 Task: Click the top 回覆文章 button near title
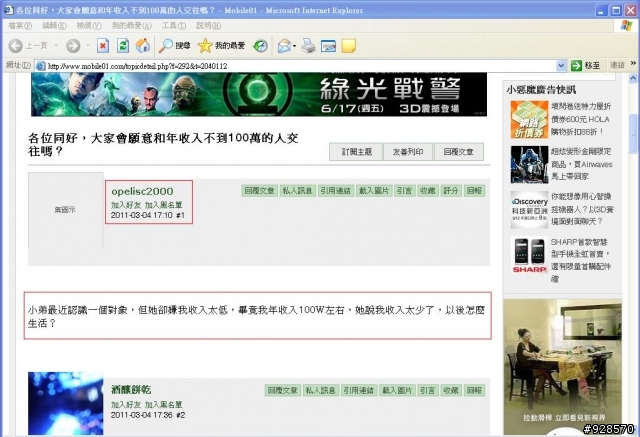coord(459,152)
